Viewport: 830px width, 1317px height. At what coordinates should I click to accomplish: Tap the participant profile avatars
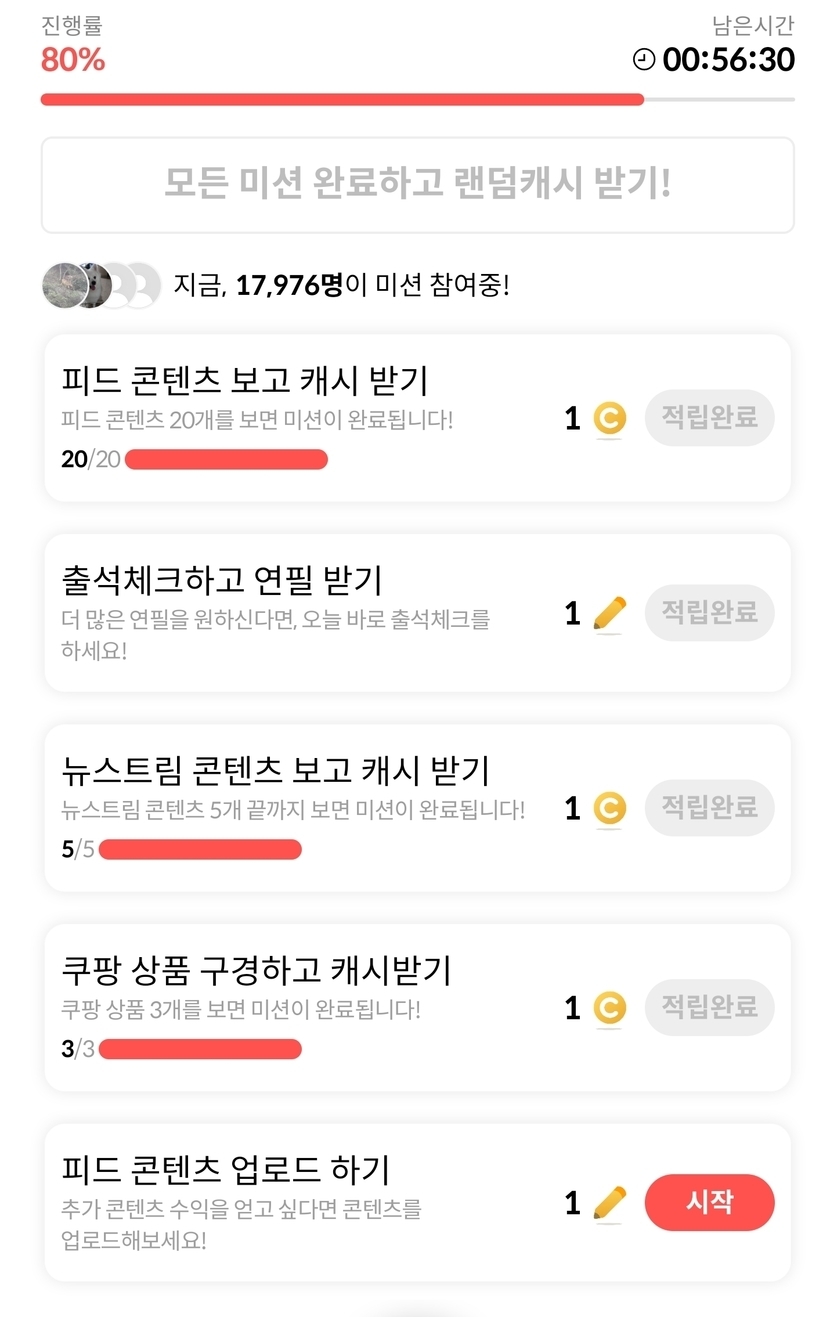(x=101, y=286)
